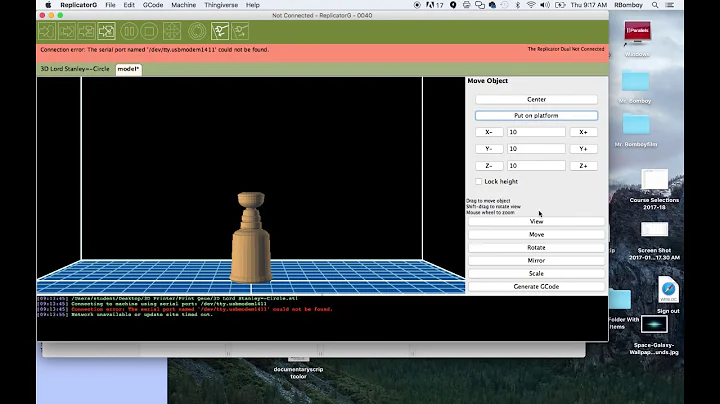
Task: Lower the object with Z- button
Action: [489, 166]
